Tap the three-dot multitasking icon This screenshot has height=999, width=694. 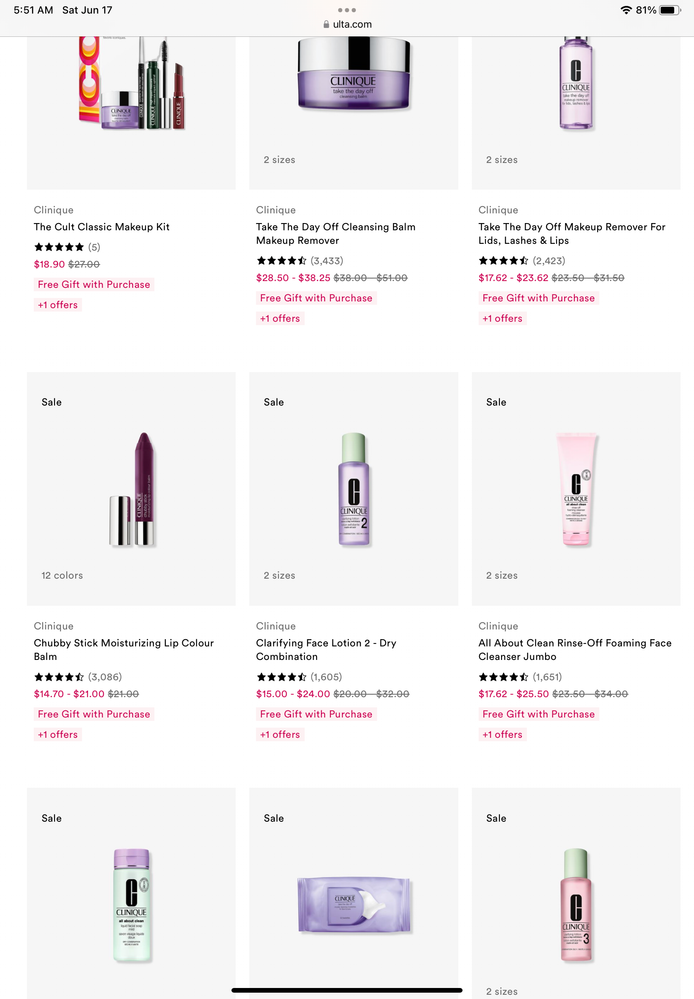tap(347, 9)
